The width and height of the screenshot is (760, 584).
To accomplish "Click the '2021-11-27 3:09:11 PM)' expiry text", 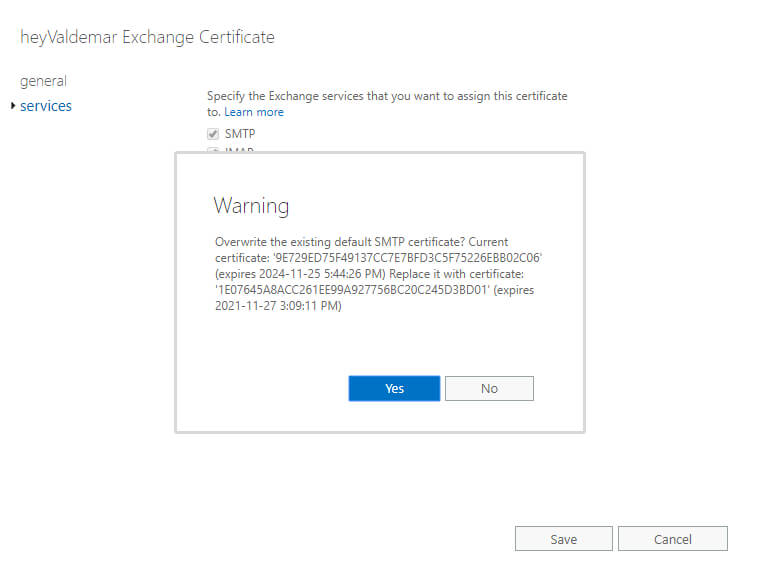I will pyautogui.click(x=278, y=306).
